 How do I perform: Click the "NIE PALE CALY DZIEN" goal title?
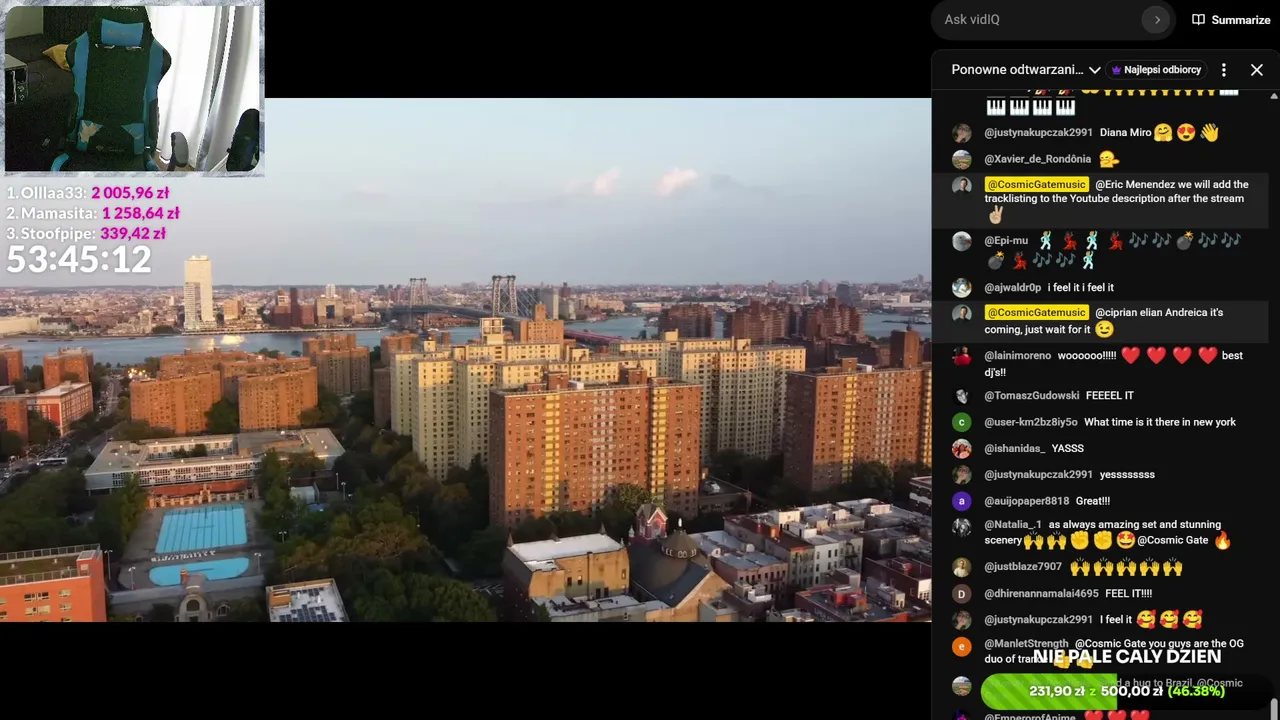tap(1127, 657)
